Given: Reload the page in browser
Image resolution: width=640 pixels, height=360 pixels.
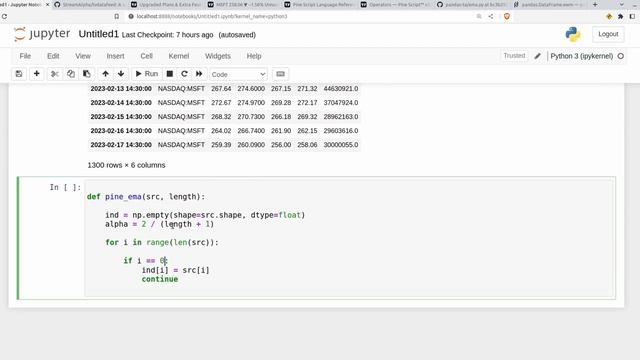Looking at the screenshot, I should 4,16.
